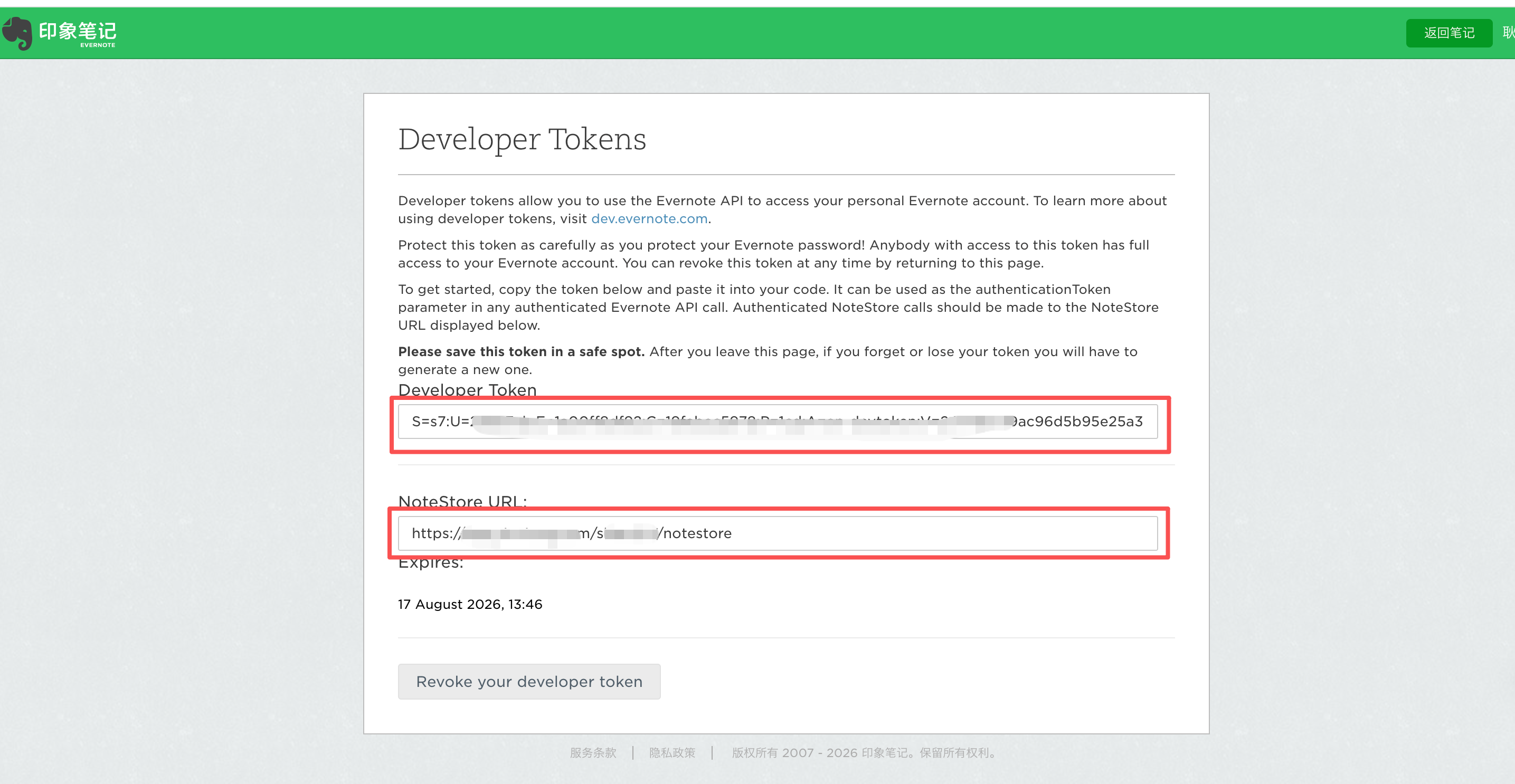Click the 返回笔记 button
This screenshot has height=784, width=1515.
tap(1448, 33)
